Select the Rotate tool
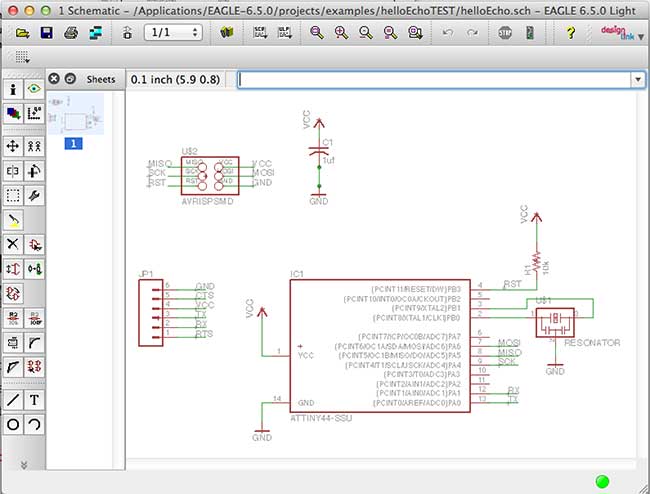Image resolution: width=650 pixels, height=494 pixels. pos(34,171)
